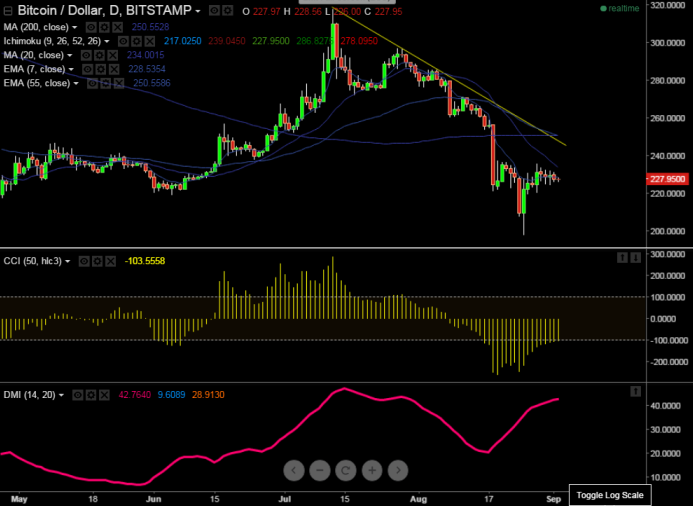Move the DMI pane up with arrow
Image resolution: width=693 pixels, height=506 pixels.
click(x=636, y=391)
